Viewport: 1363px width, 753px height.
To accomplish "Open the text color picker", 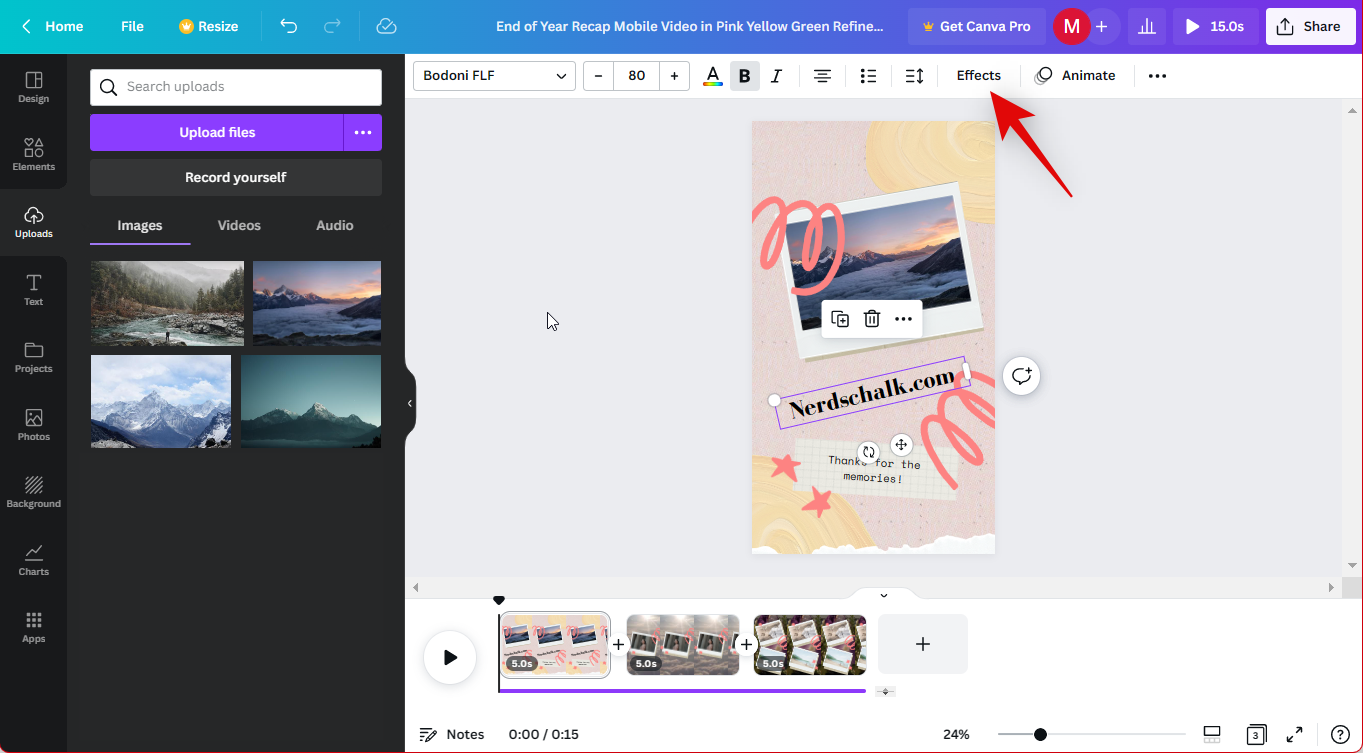I will tap(713, 76).
